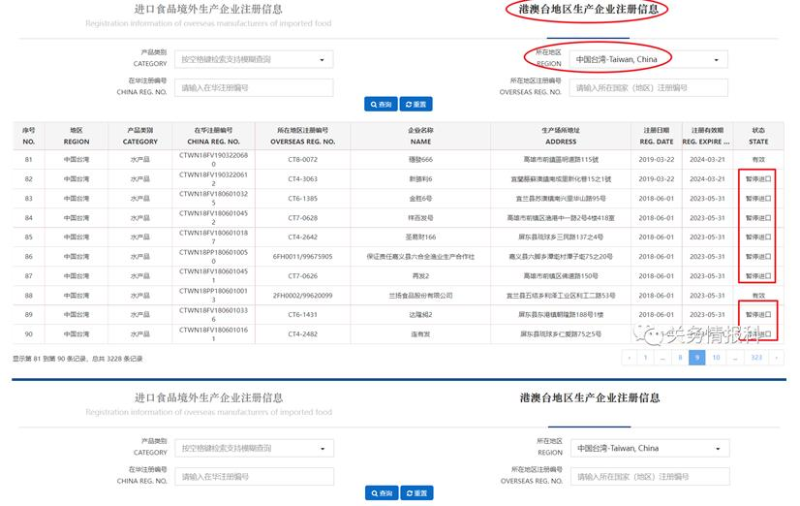Focus the upper OVERSEAS REG. NO. input field
The height and width of the screenshot is (506, 800).
649,88
